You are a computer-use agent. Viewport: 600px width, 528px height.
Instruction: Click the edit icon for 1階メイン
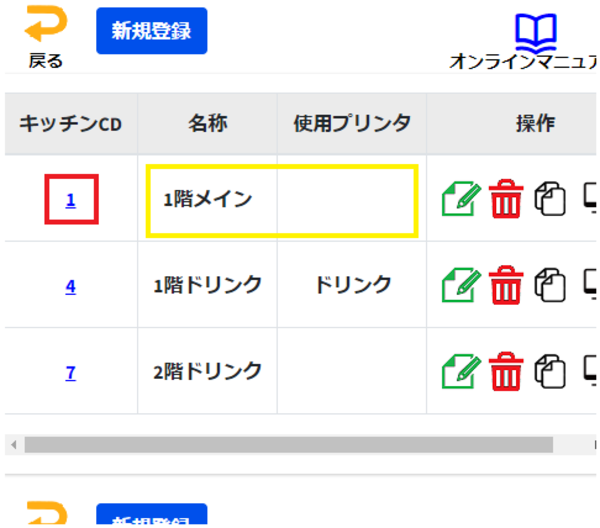pos(460,199)
